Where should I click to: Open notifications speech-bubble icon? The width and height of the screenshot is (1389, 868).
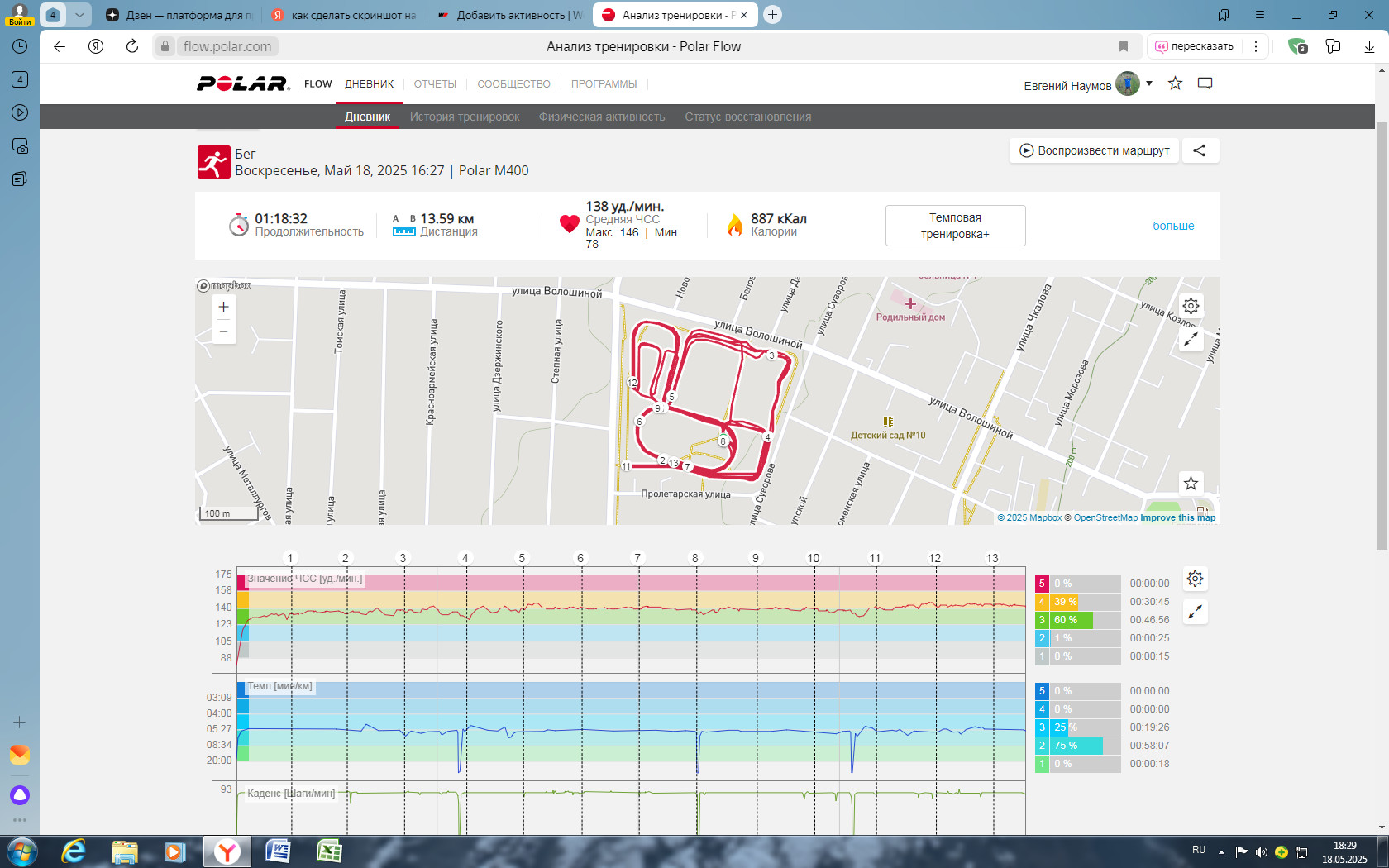point(1205,83)
